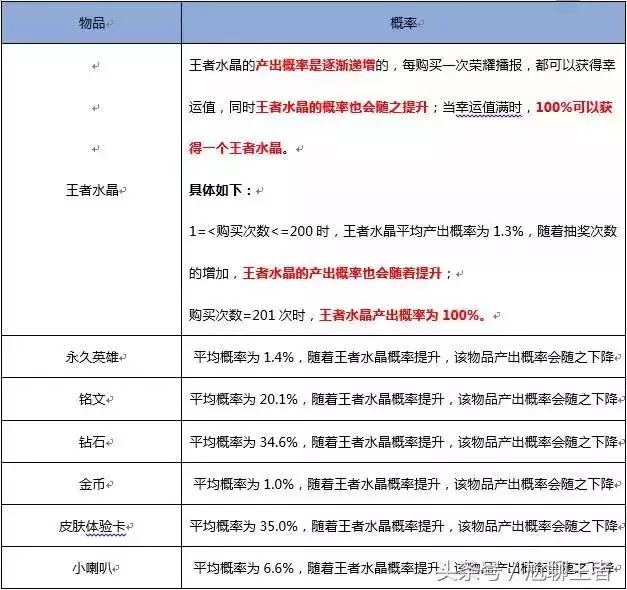627x590 pixels.
Task: Select the '小喇叭' item cell
Action: pos(92,568)
